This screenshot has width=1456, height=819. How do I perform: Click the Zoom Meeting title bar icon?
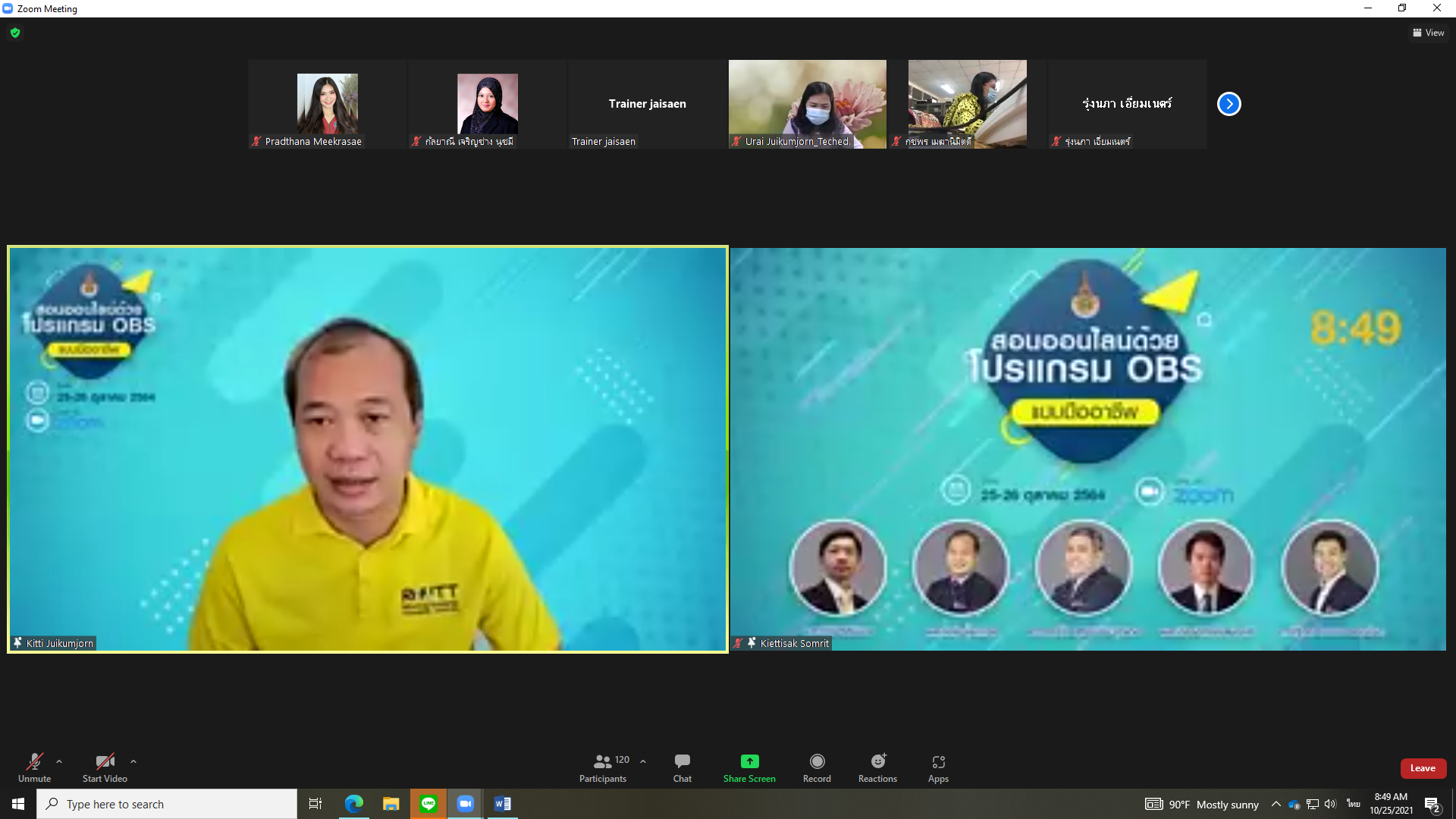coord(8,8)
